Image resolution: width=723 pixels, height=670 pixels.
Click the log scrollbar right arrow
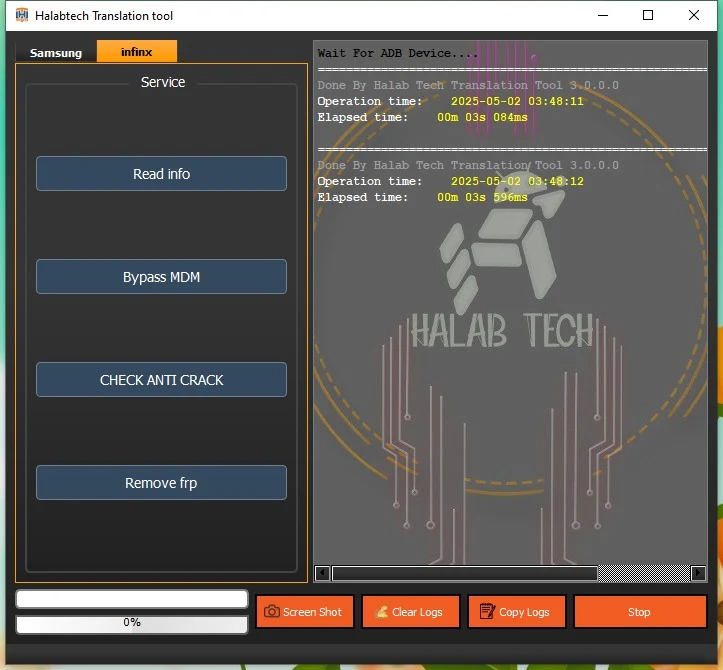click(x=698, y=573)
